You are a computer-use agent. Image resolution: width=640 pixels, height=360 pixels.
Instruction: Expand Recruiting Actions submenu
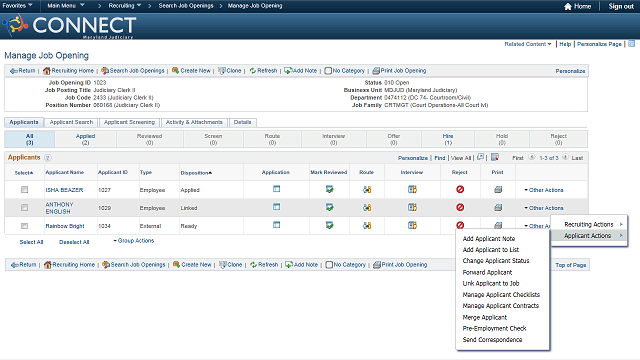point(589,224)
